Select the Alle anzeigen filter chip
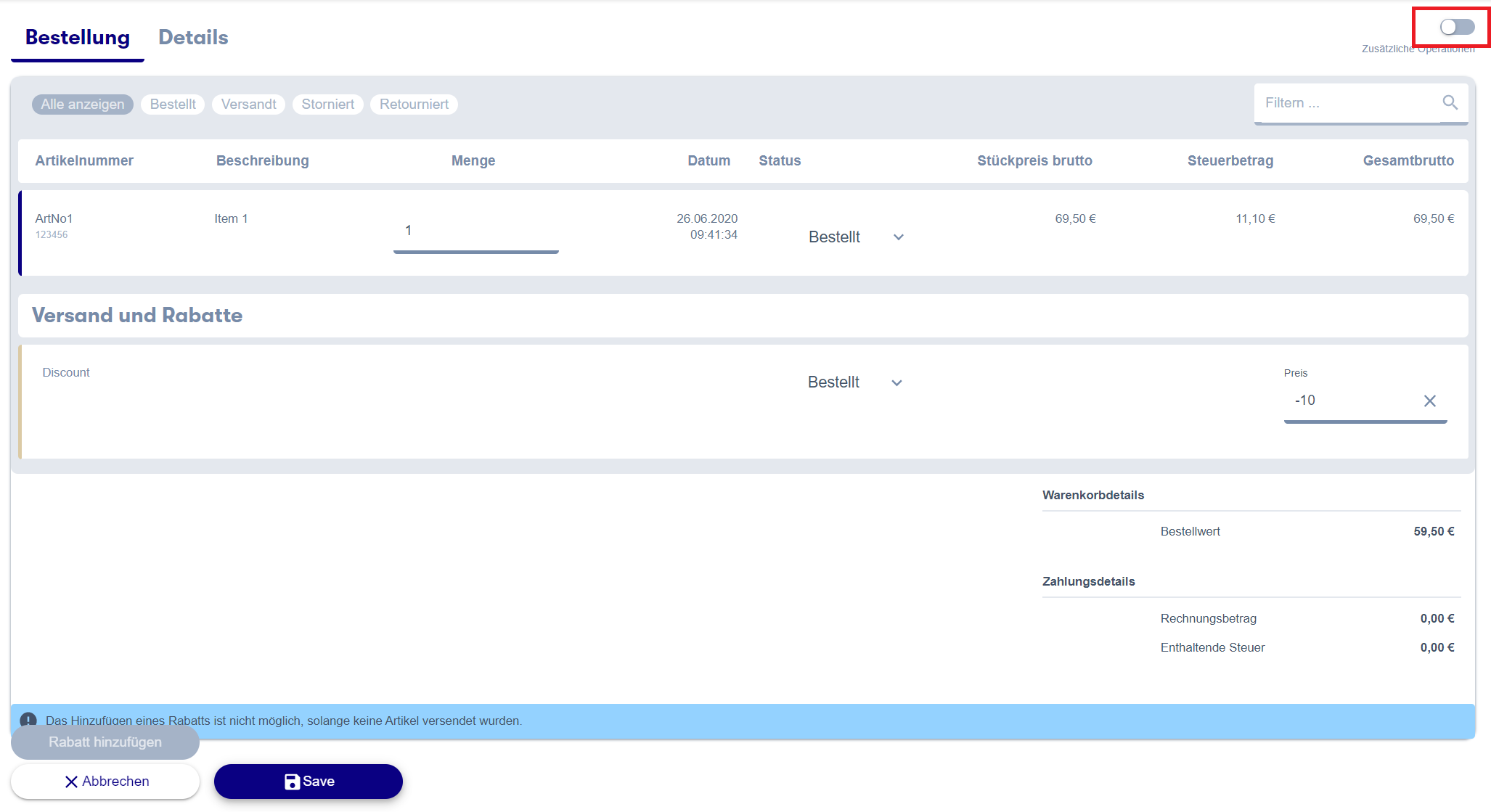The height and width of the screenshot is (812, 1491). point(83,104)
